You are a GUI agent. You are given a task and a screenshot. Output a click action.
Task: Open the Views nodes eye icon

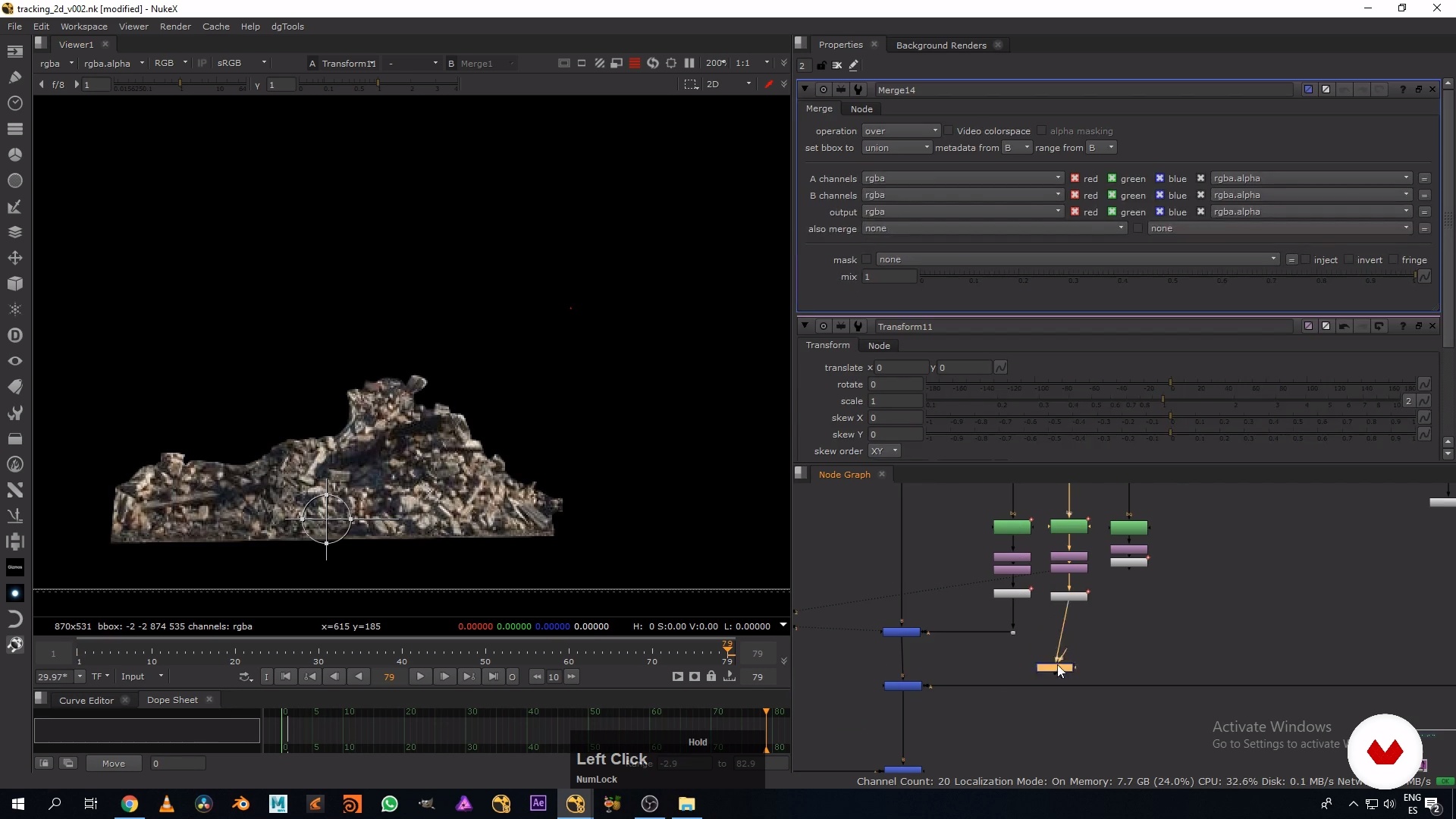[x=14, y=361]
